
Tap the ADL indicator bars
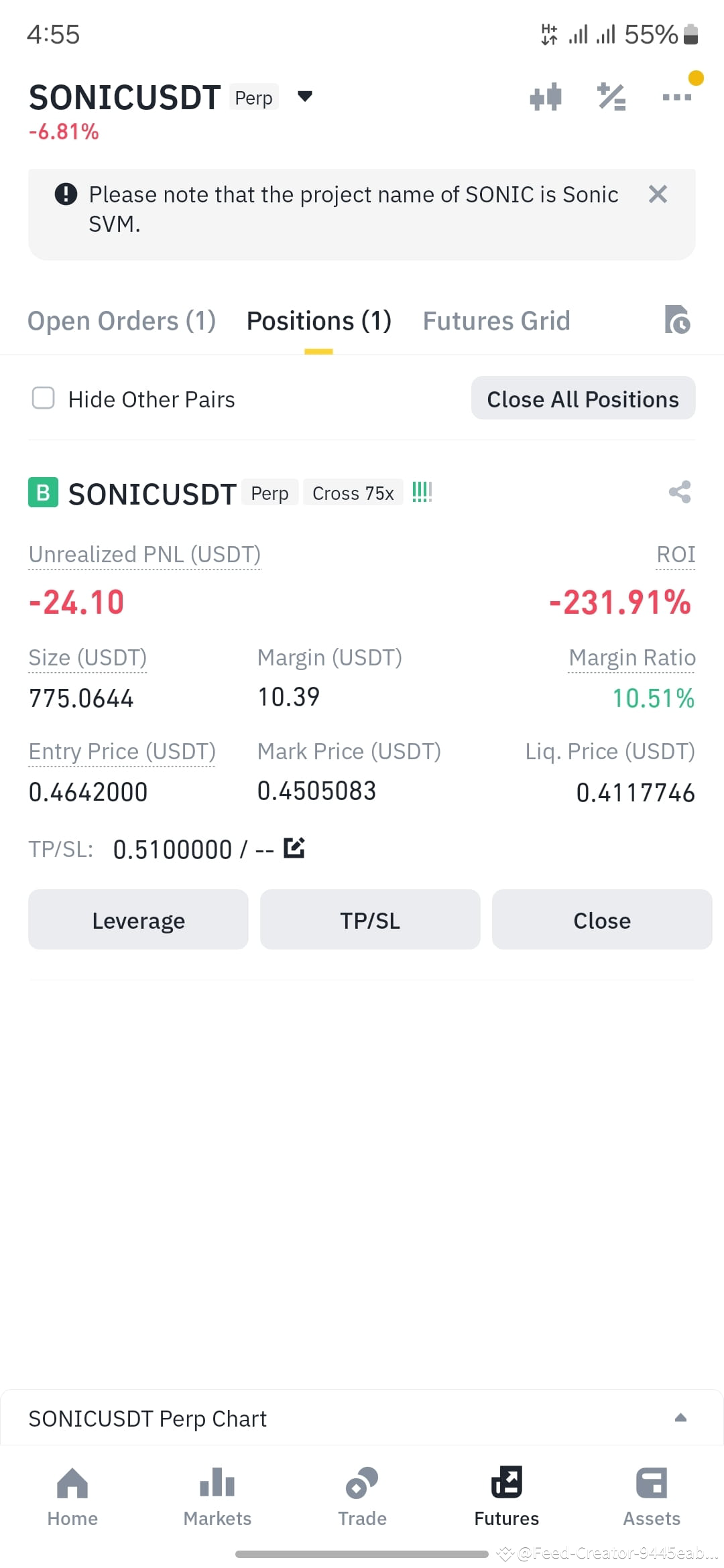tap(422, 493)
